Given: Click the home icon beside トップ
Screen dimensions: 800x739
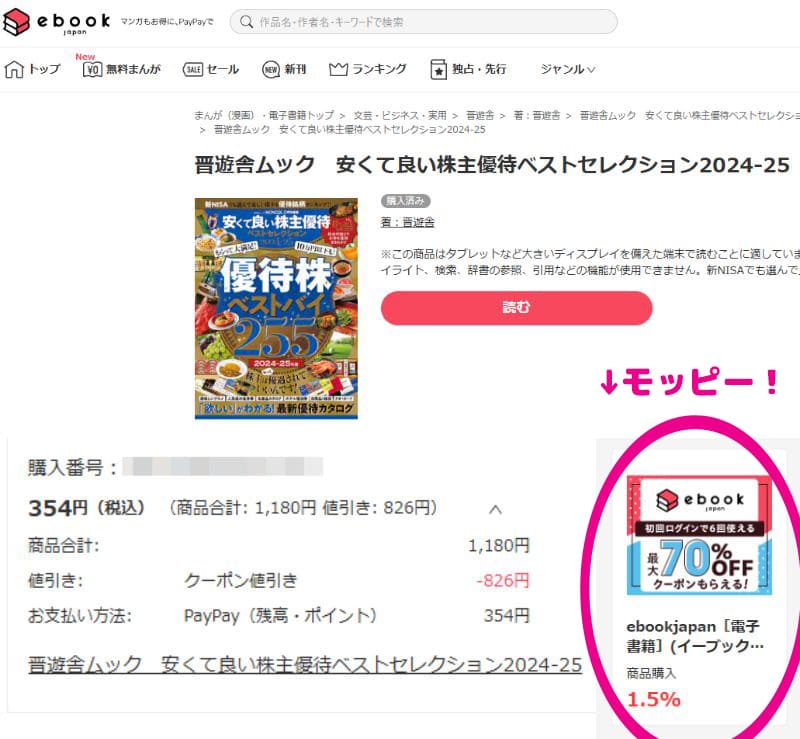Looking at the screenshot, I should click(14, 69).
